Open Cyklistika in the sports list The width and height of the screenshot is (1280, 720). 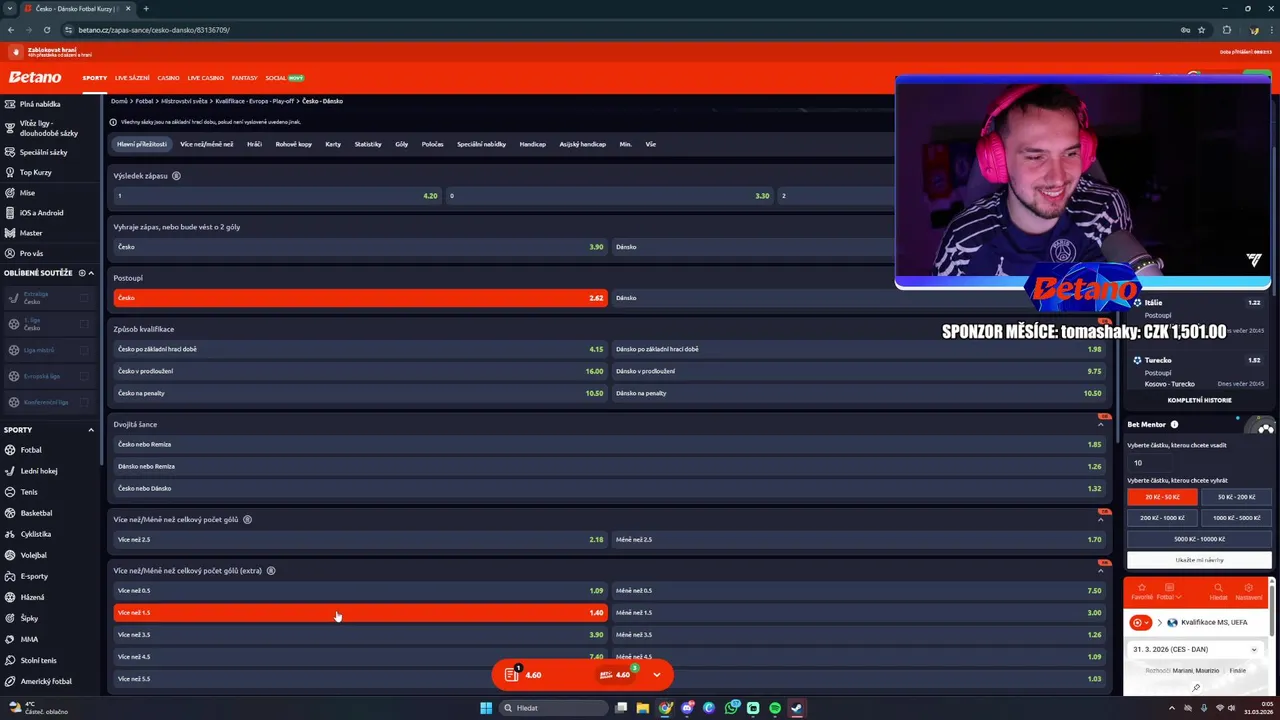(35, 534)
